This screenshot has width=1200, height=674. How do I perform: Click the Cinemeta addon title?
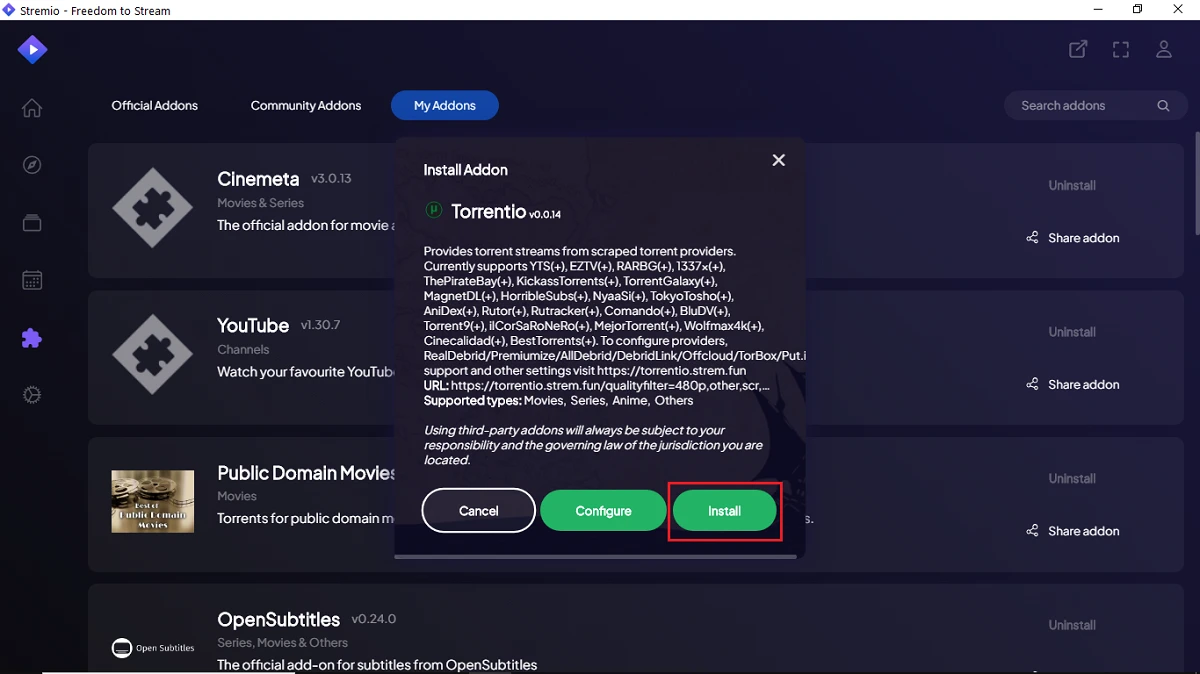pos(258,179)
